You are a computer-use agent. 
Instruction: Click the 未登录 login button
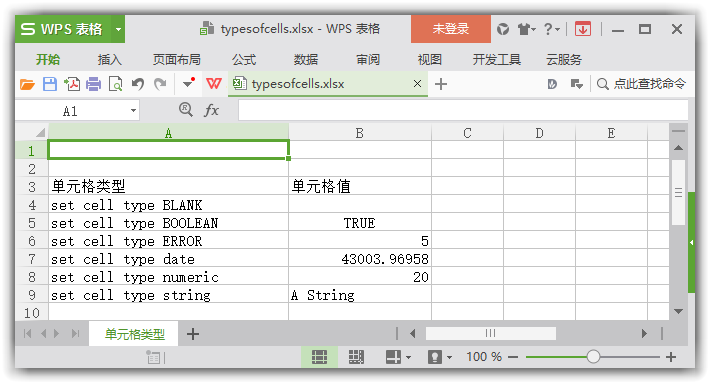[x=451, y=29]
